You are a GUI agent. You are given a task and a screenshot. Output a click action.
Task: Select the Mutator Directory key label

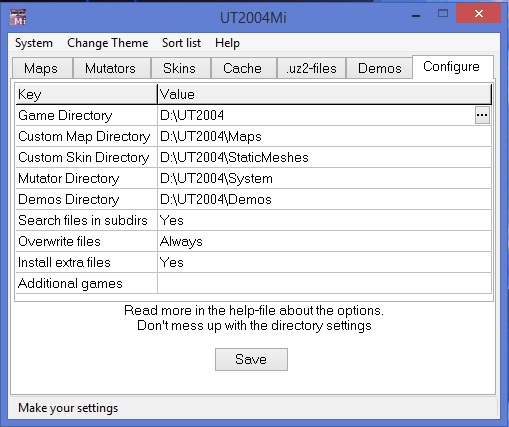click(x=86, y=178)
